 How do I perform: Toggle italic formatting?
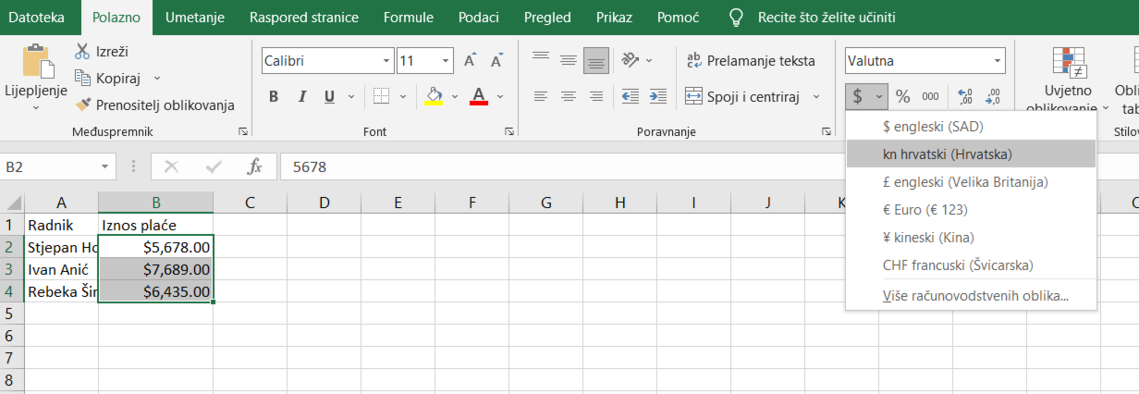click(x=302, y=97)
